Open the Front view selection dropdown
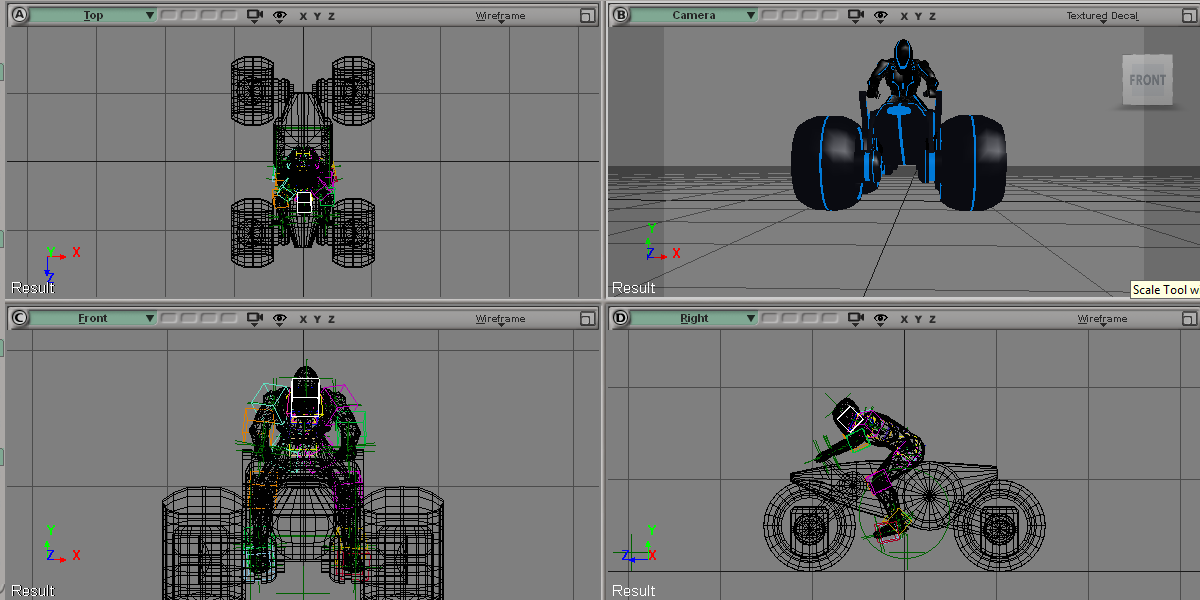The height and width of the screenshot is (600, 1200). (x=94, y=319)
